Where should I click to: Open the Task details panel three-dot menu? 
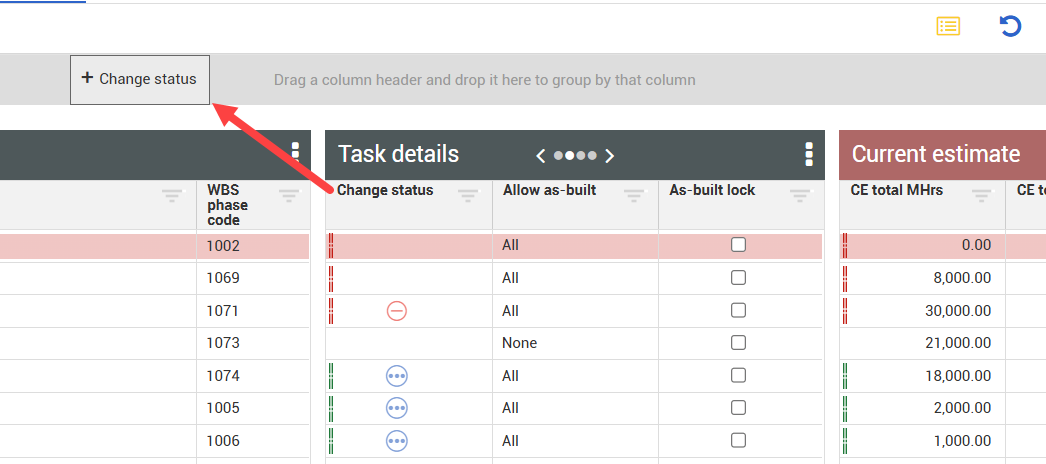(808, 154)
